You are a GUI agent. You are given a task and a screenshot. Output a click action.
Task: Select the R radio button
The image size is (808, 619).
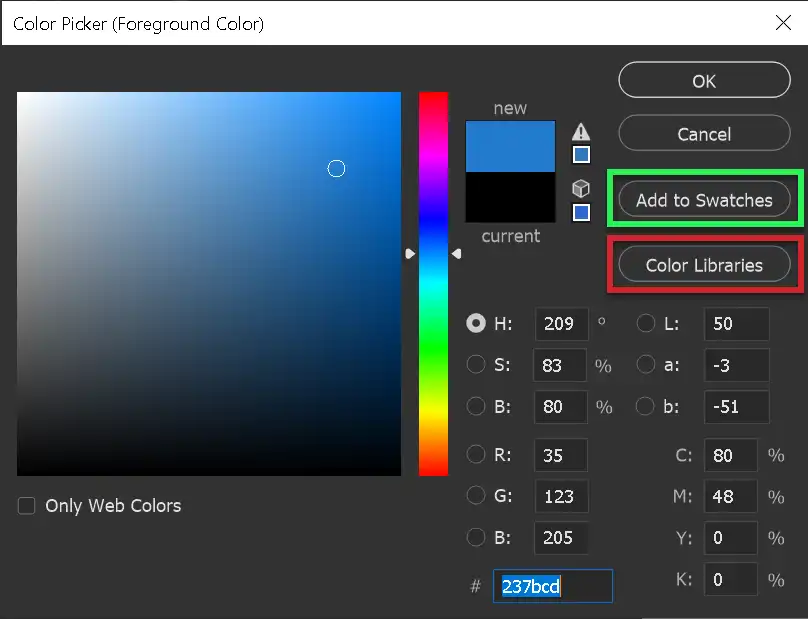click(476, 454)
